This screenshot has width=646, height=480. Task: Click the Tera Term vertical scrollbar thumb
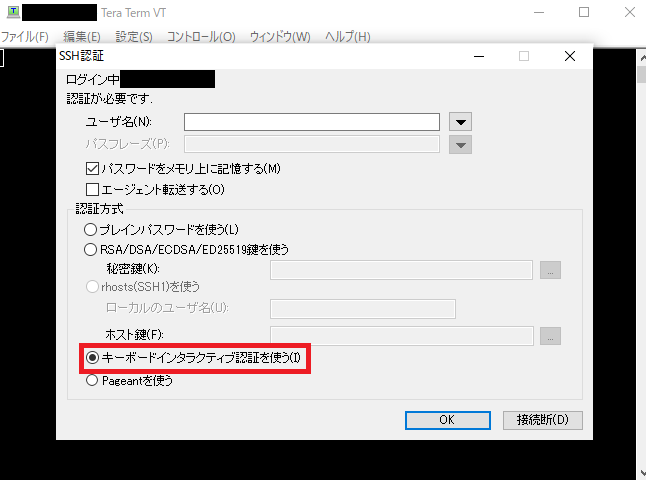pos(641,75)
